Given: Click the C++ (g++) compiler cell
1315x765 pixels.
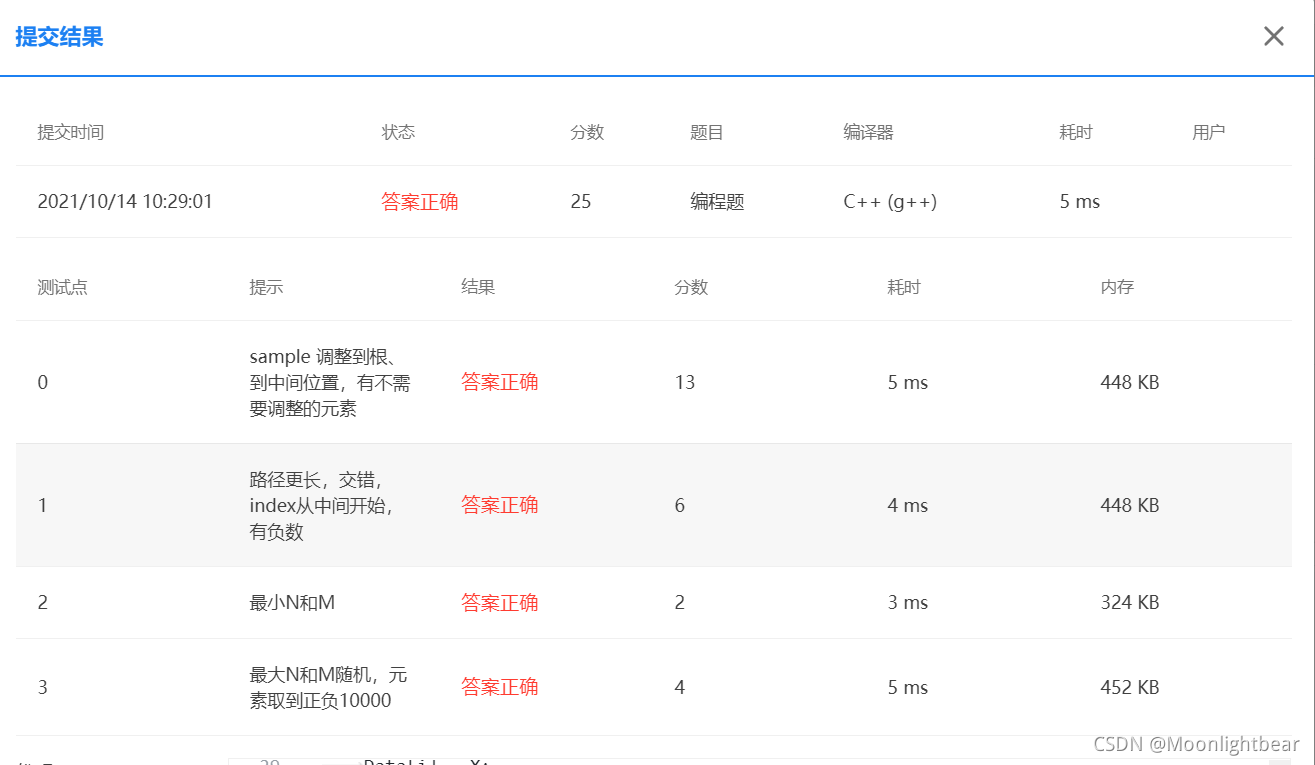Looking at the screenshot, I should 890,202.
